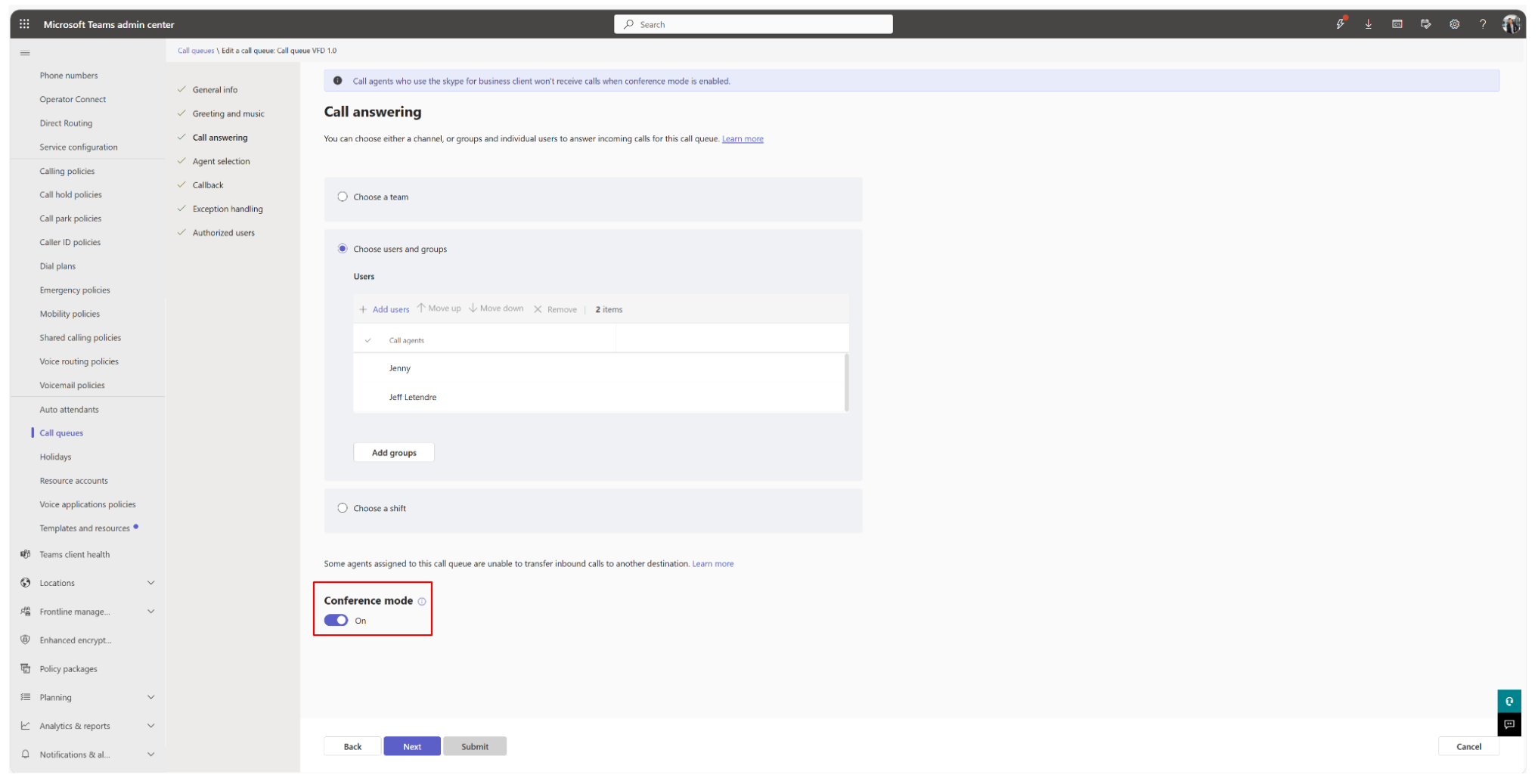Click the user profile avatar
Screen dimensions: 1538x784
[x=1511, y=24]
